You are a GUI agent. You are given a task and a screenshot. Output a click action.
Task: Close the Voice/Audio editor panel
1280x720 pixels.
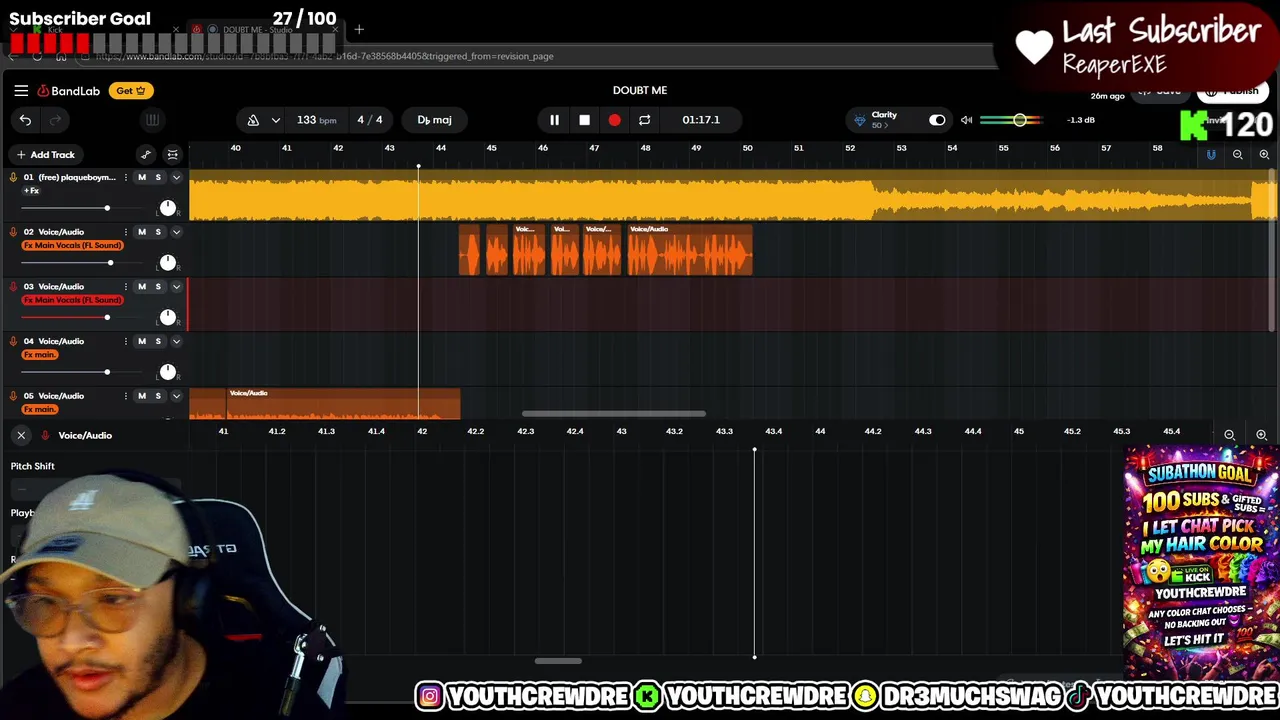21,435
